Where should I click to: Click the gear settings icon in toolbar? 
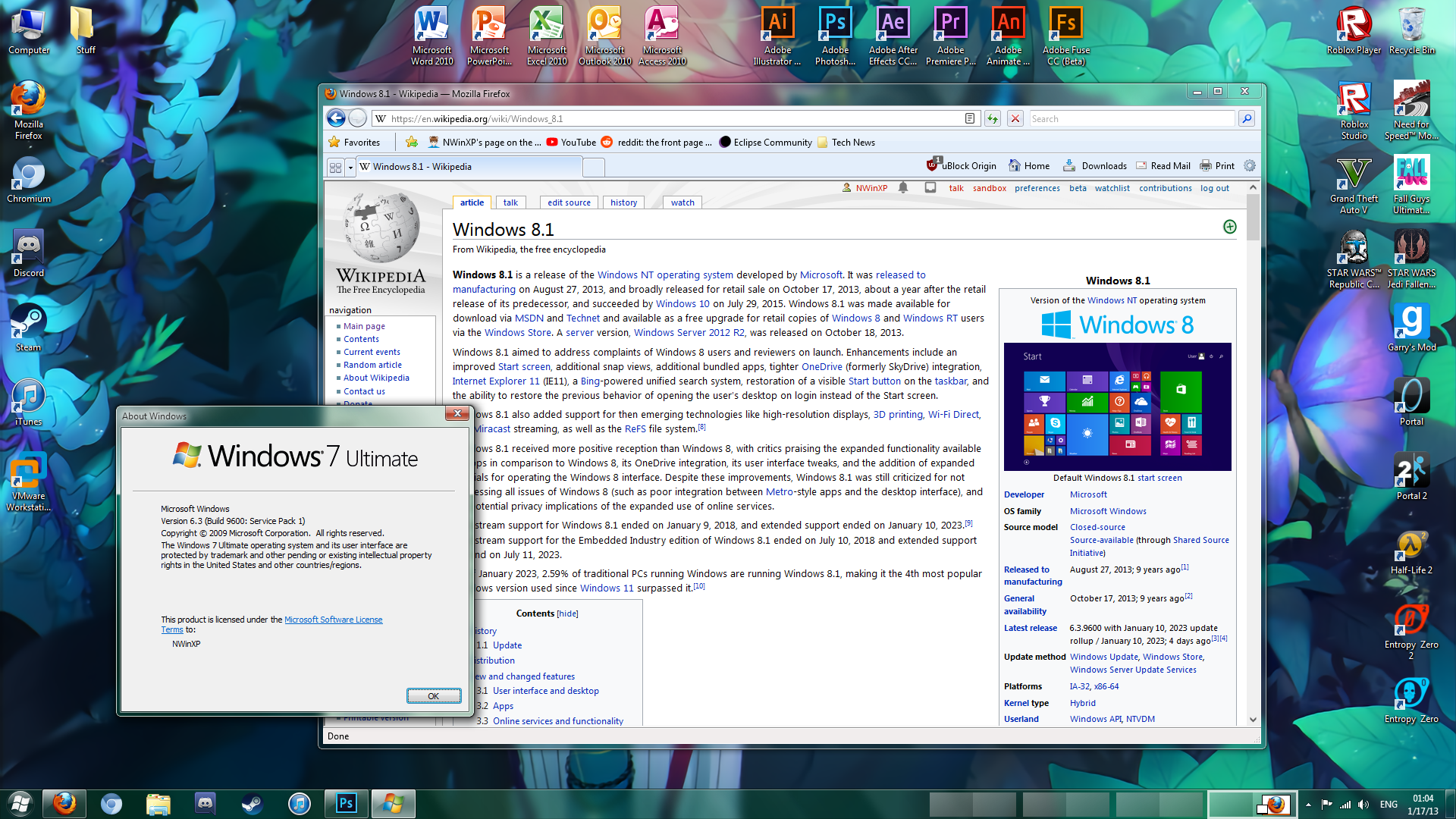point(1250,165)
